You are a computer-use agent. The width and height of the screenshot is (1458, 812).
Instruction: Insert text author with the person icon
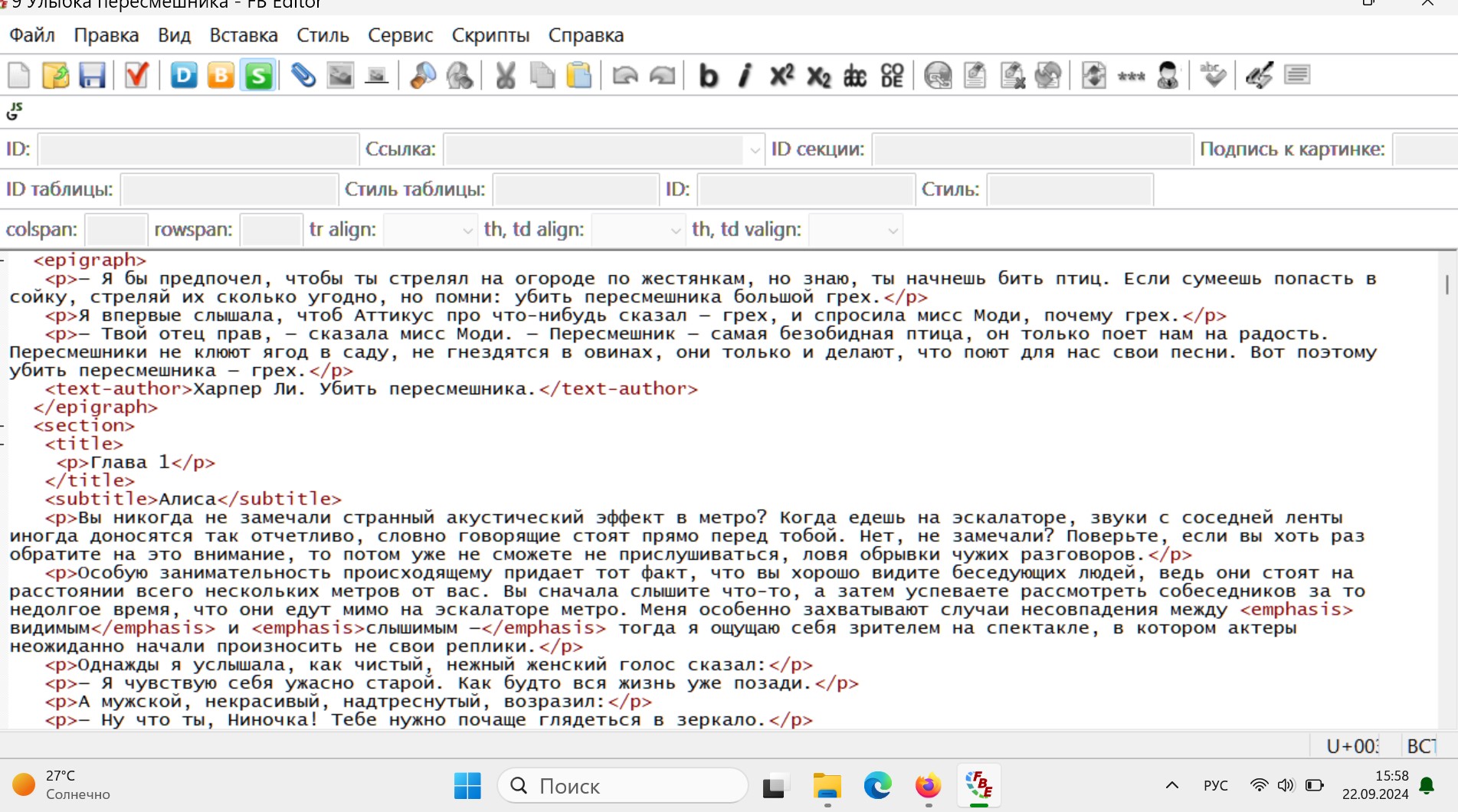1168,75
